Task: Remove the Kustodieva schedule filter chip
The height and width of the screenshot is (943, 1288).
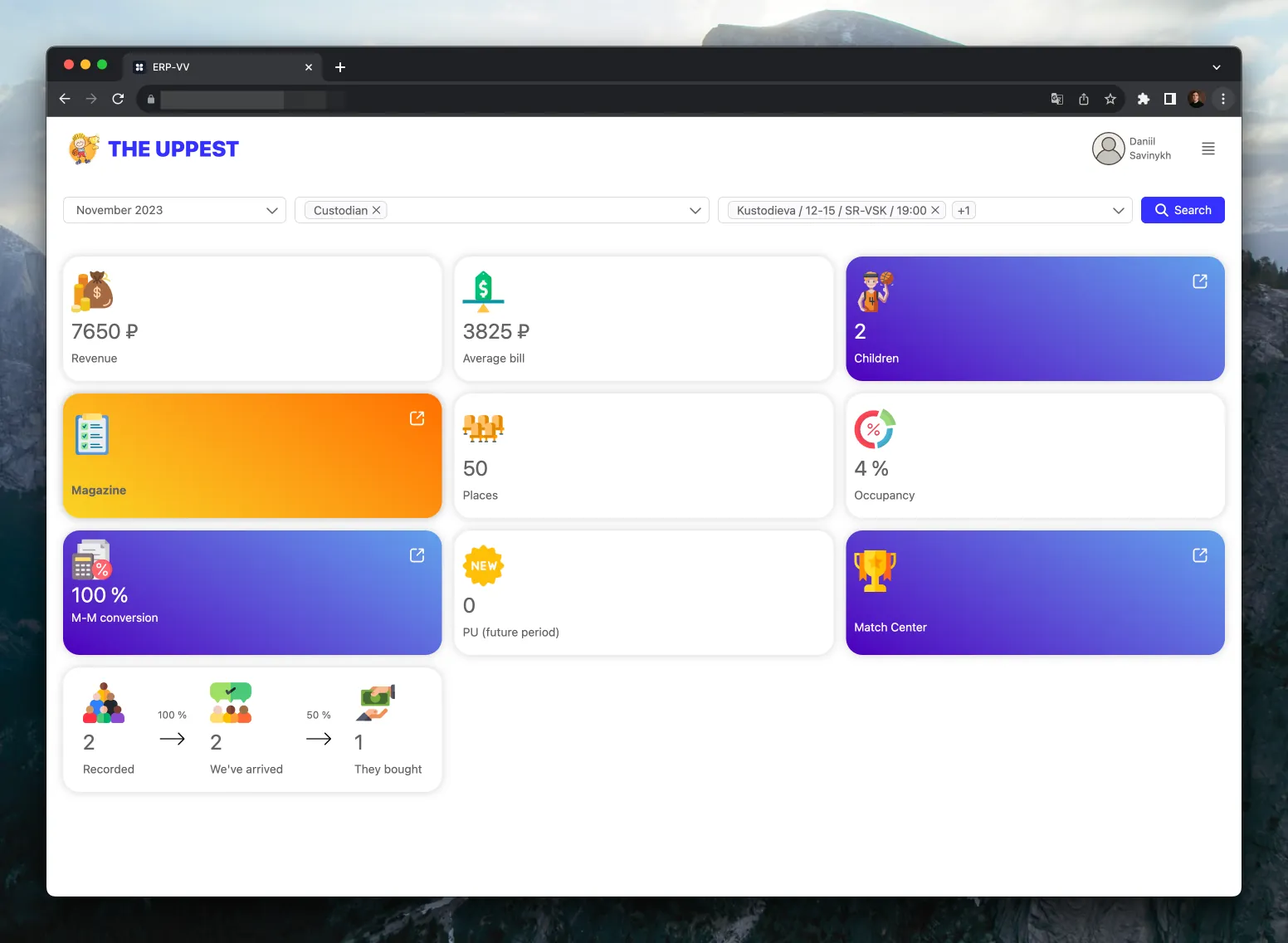Action: [x=935, y=210]
